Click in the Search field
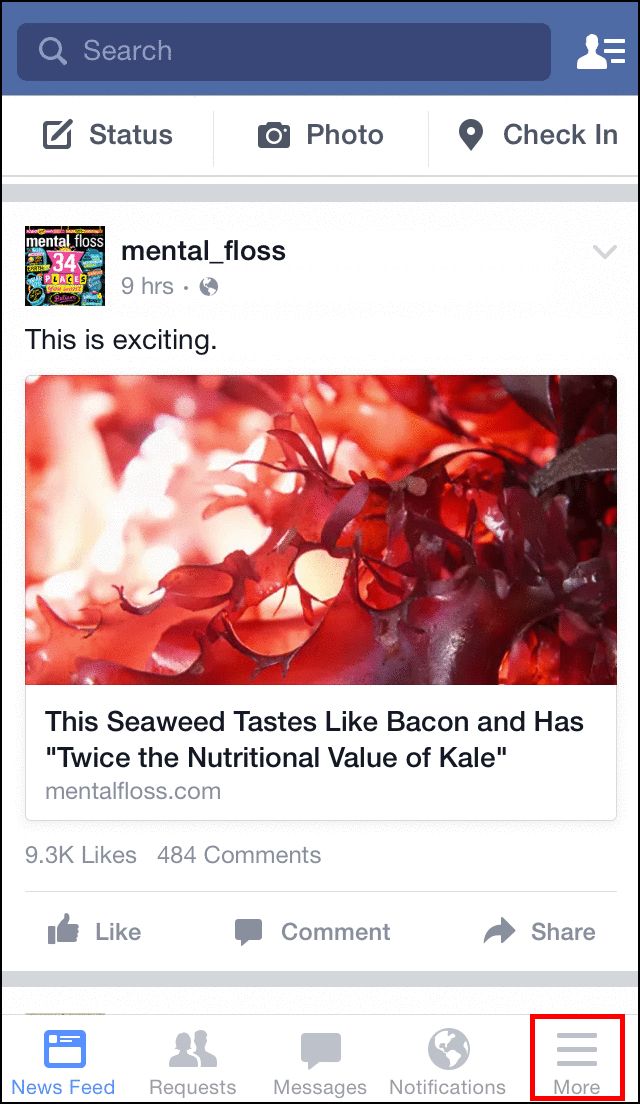Viewport: 640px width, 1104px height. click(x=300, y=51)
